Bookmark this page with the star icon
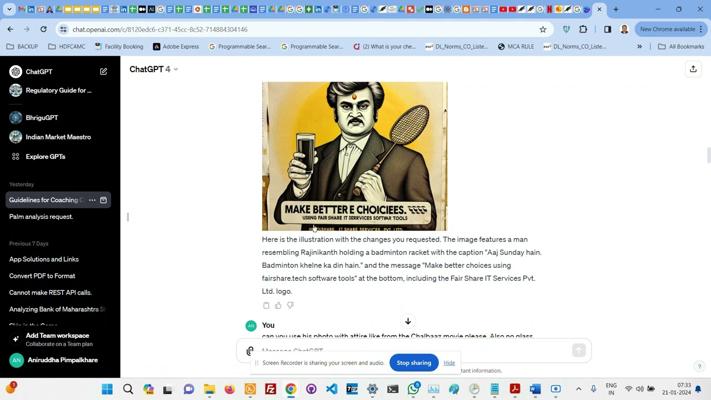711x400 pixels. coord(543,29)
